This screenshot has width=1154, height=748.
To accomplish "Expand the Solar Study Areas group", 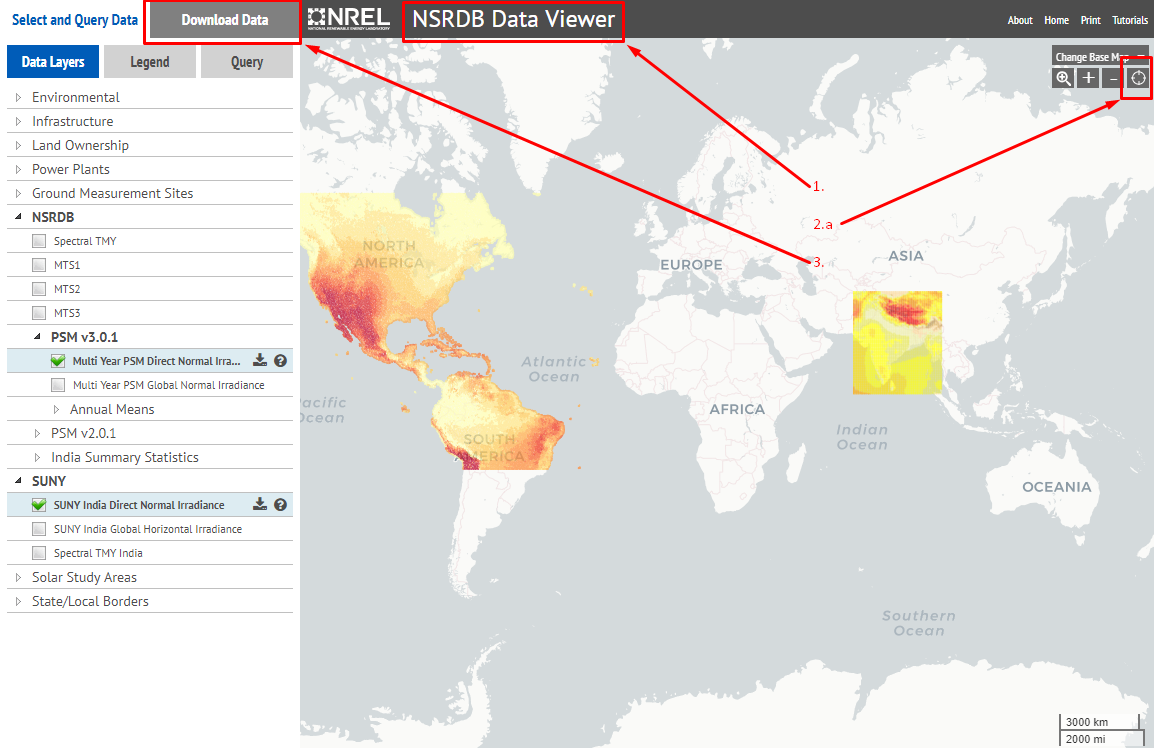I will coord(18,577).
